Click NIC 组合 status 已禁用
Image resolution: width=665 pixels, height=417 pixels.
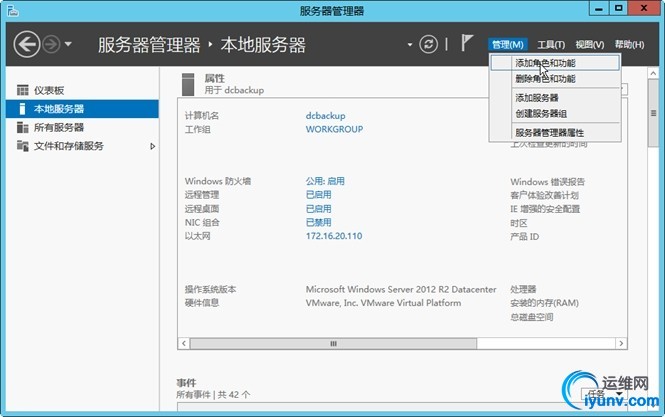(319, 222)
